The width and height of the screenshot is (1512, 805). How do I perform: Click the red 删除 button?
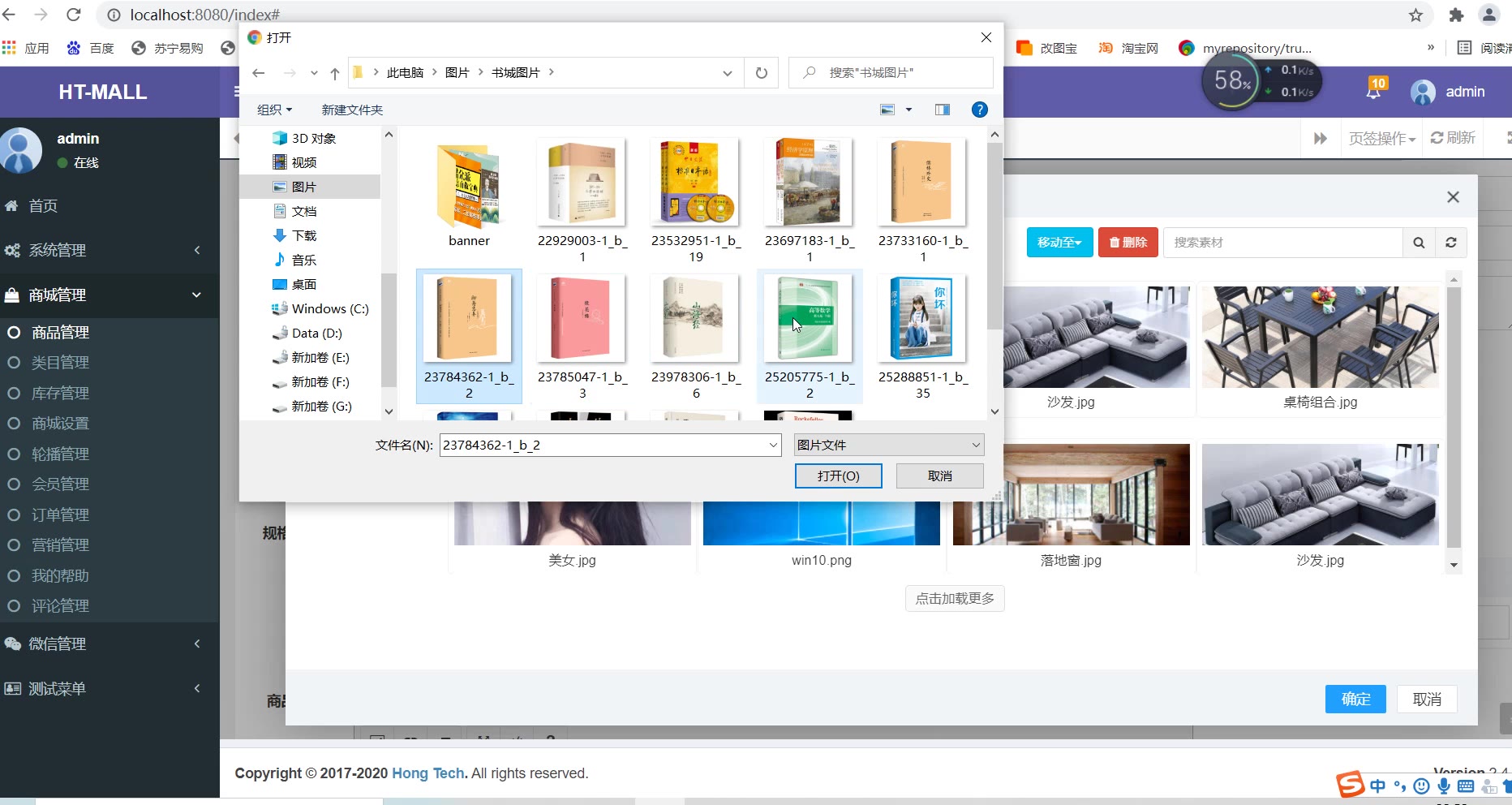click(x=1128, y=243)
